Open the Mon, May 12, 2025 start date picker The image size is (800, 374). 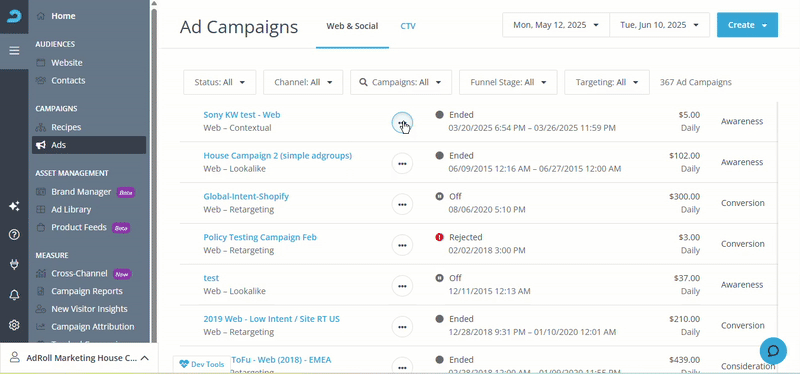[556, 25]
